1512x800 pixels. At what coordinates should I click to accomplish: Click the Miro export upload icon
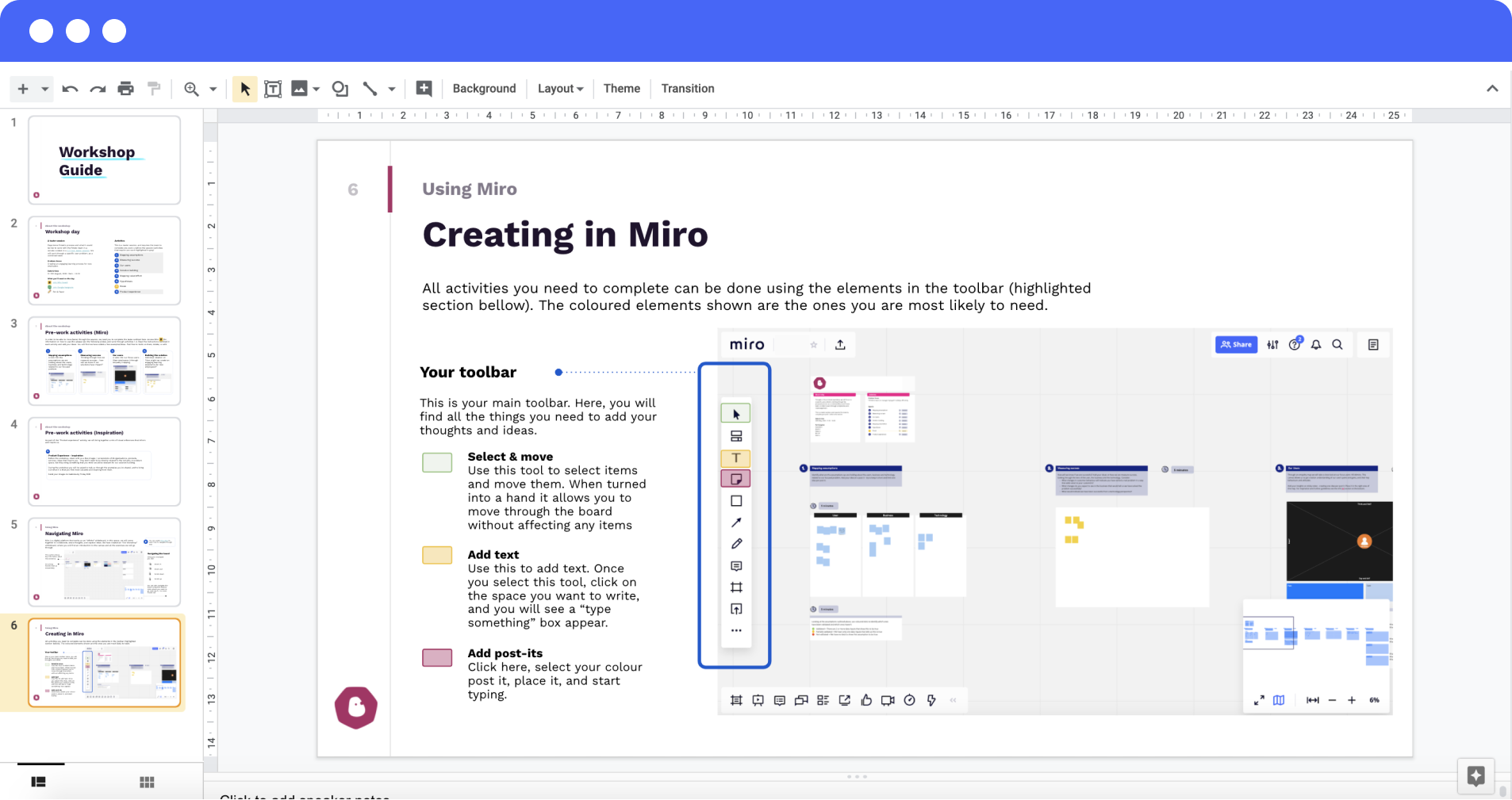[840, 345]
